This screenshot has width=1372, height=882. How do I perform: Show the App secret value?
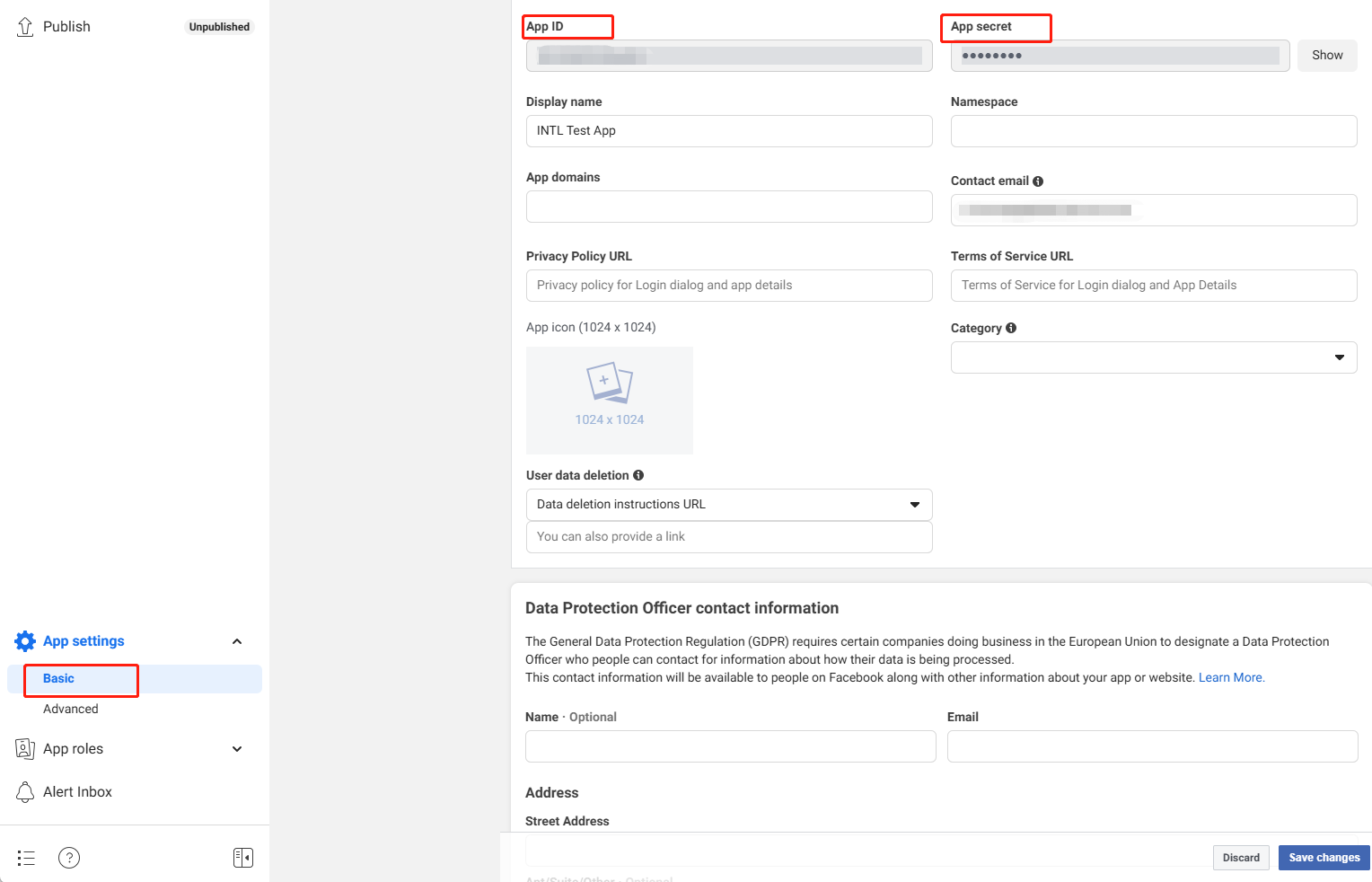click(x=1327, y=55)
